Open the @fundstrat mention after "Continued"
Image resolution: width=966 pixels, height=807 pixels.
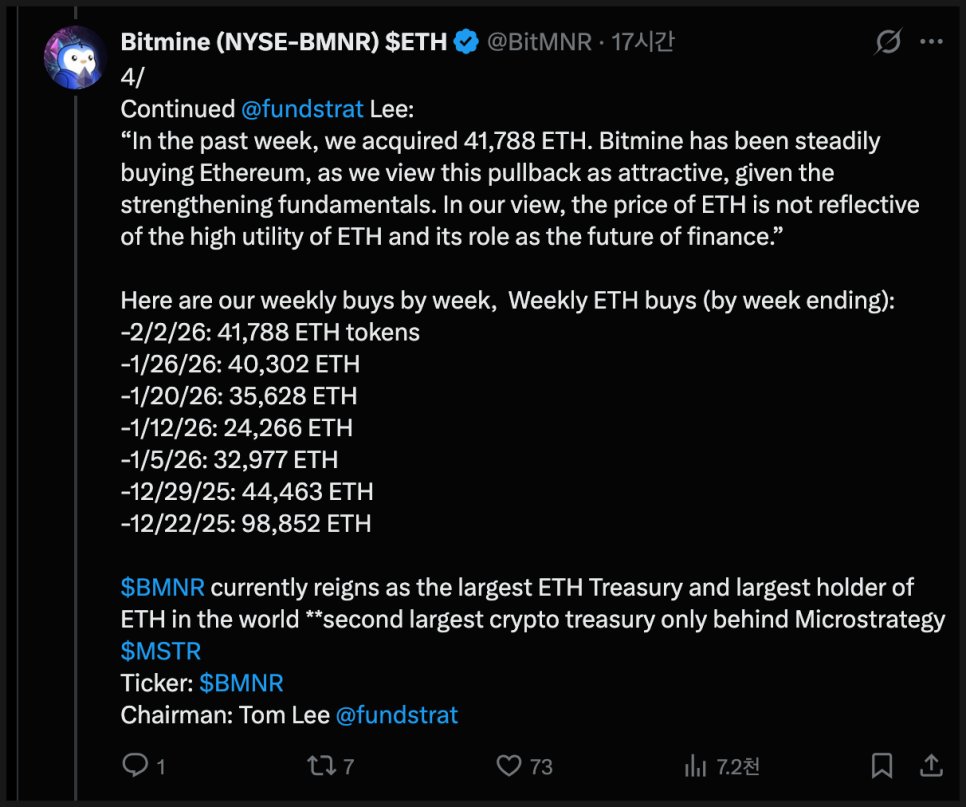[301, 109]
